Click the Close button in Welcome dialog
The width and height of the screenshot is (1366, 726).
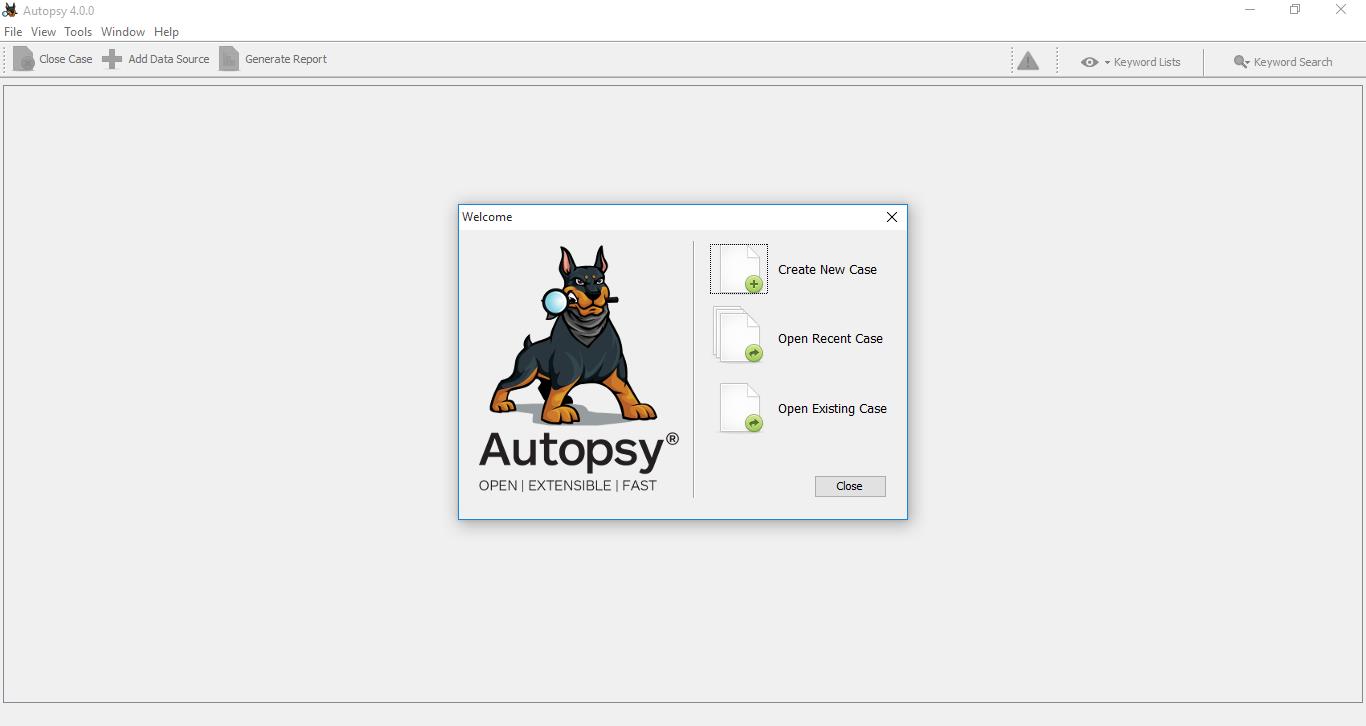(850, 486)
